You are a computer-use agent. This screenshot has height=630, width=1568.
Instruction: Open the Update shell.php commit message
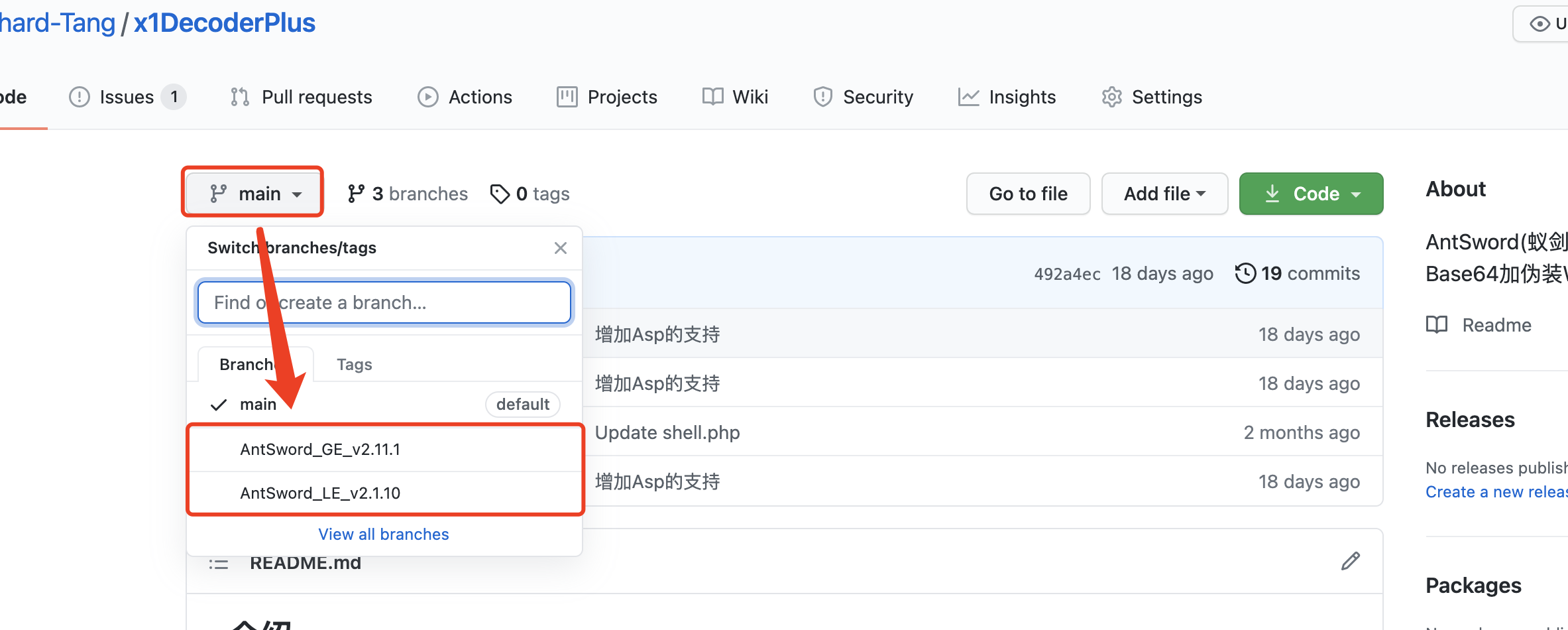[x=667, y=432]
